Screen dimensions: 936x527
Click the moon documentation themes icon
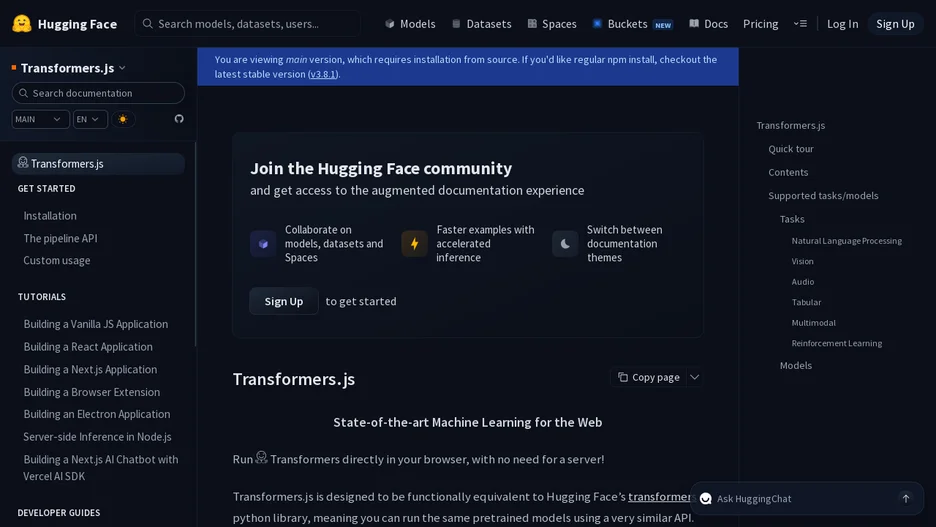(565, 244)
